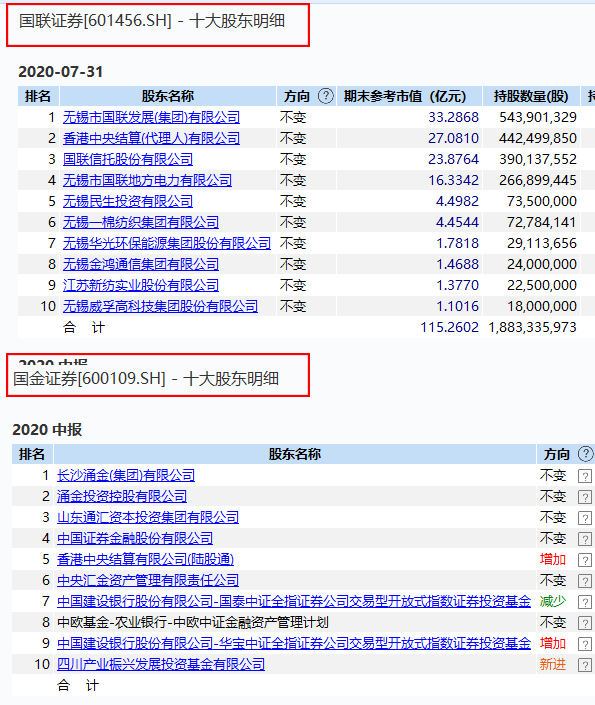Click the 持股数量(股) column header
This screenshot has width=595, height=705.
pyautogui.click(x=531, y=96)
